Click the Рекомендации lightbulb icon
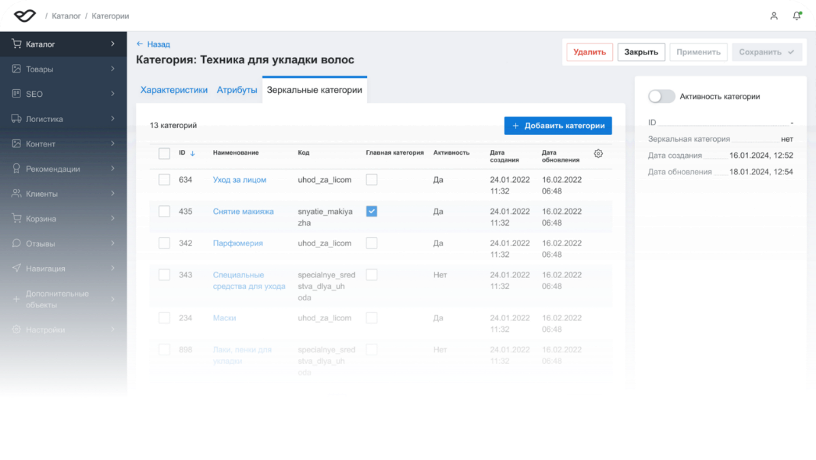The image size is (816, 460). [x=17, y=169]
